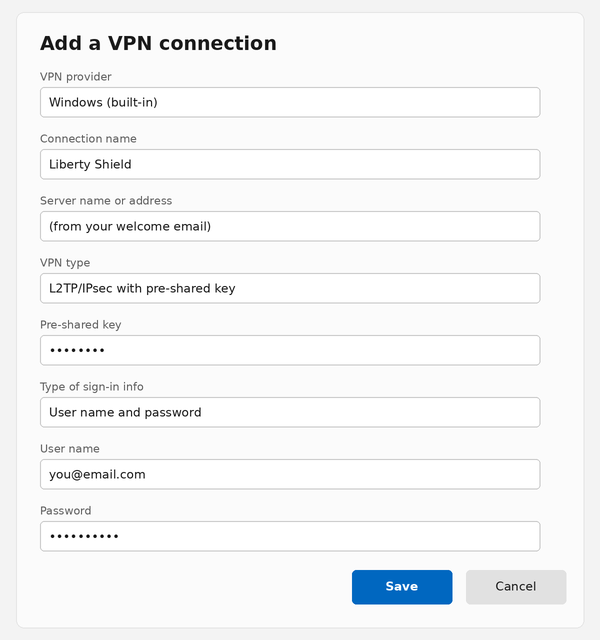The width and height of the screenshot is (600, 640).
Task: Click the 'Add a VPN connection' heading
Action: (158, 43)
